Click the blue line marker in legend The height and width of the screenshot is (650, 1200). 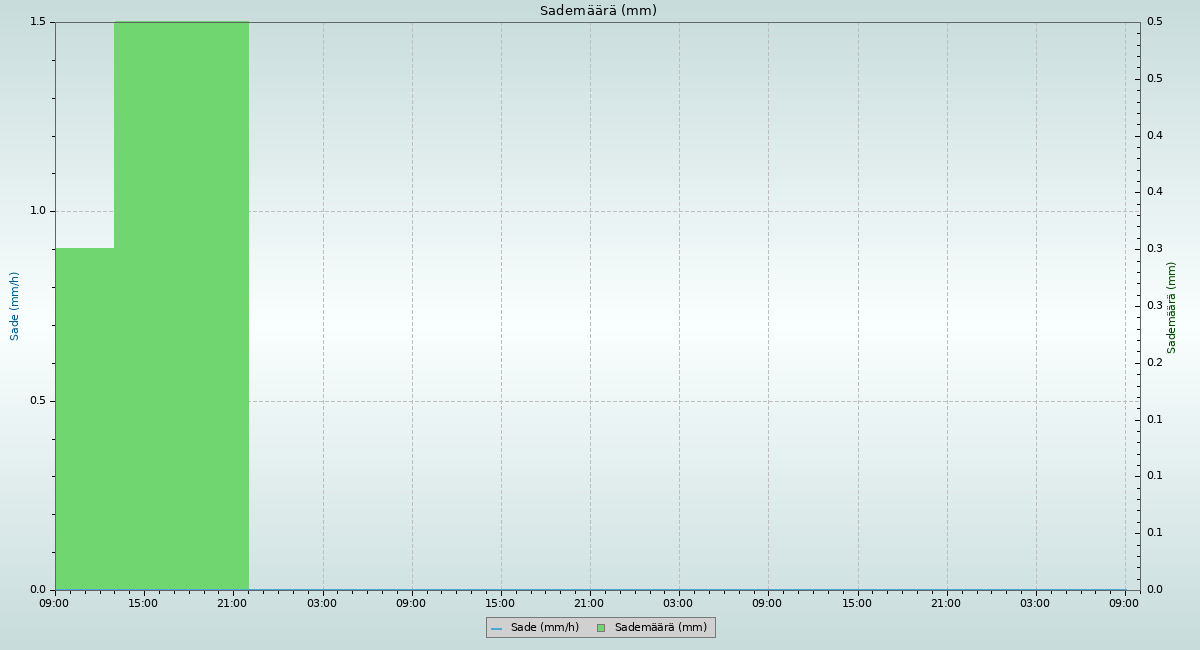[496, 628]
